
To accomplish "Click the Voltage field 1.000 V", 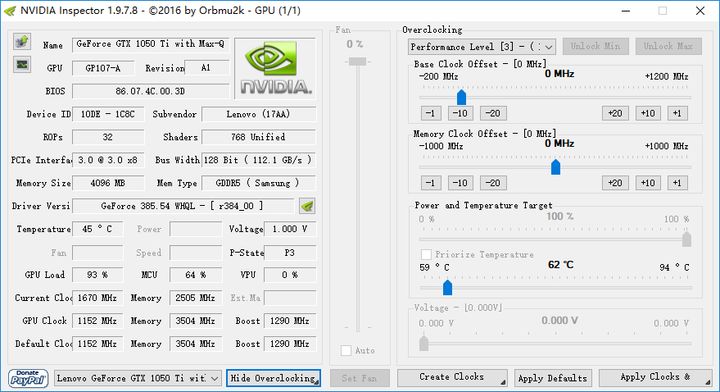I will pyautogui.click(x=290, y=229).
